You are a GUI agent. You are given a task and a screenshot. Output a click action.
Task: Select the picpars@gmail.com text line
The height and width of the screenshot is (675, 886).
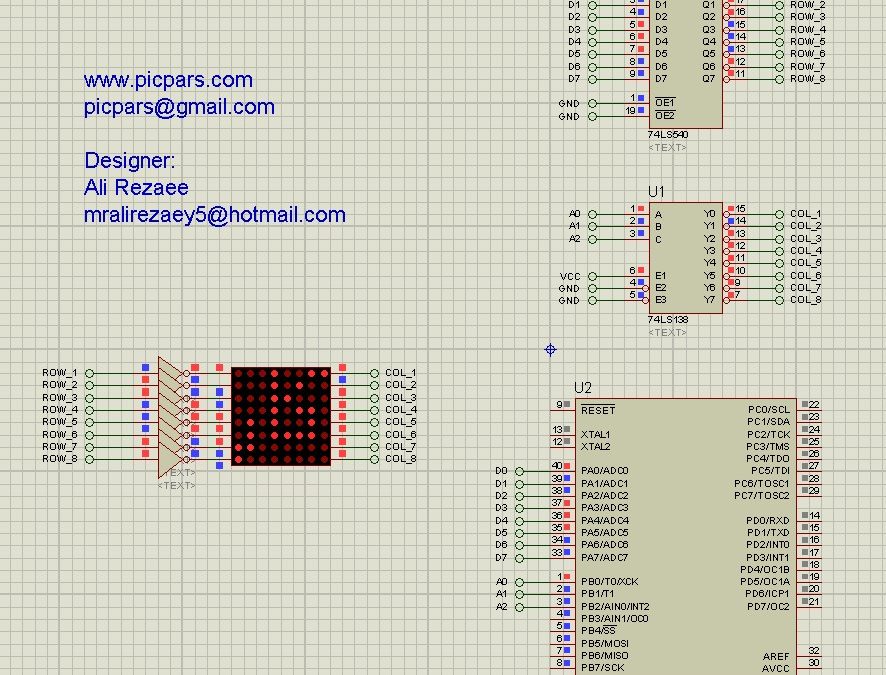click(x=179, y=107)
